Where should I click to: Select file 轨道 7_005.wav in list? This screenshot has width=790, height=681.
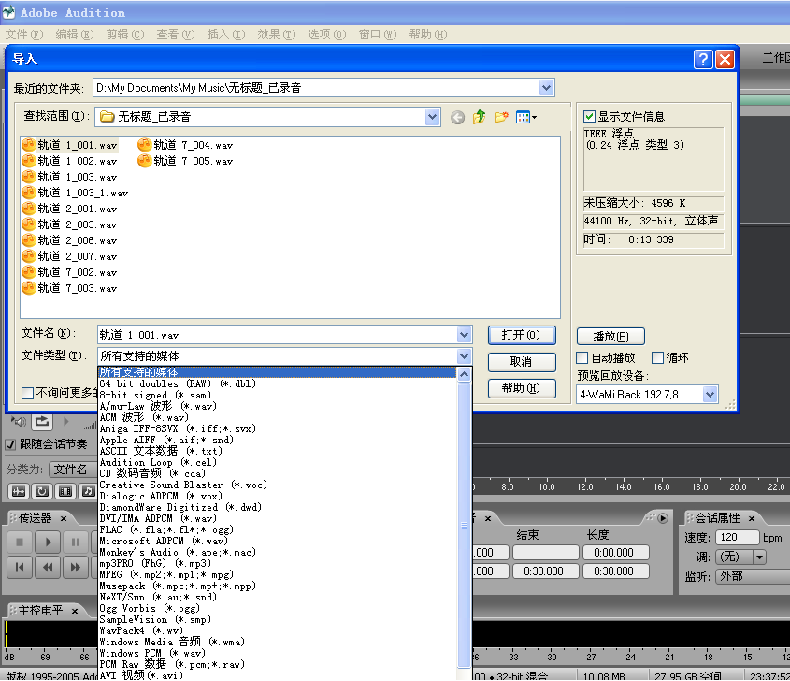pyautogui.click(x=185, y=161)
